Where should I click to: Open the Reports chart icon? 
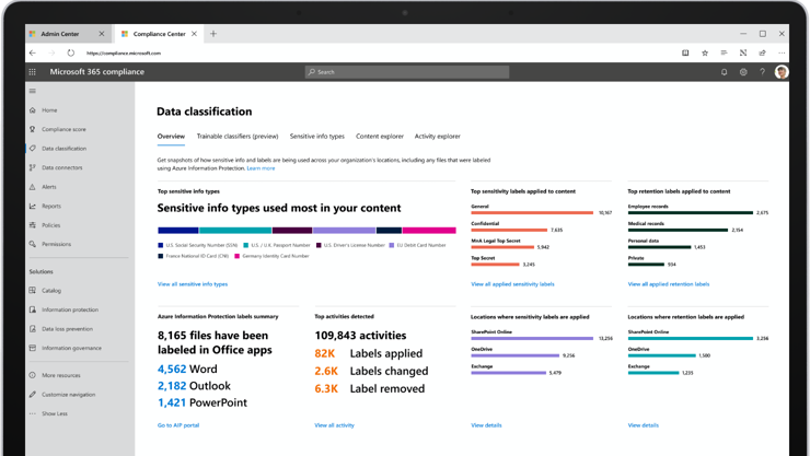tap(33, 206)
